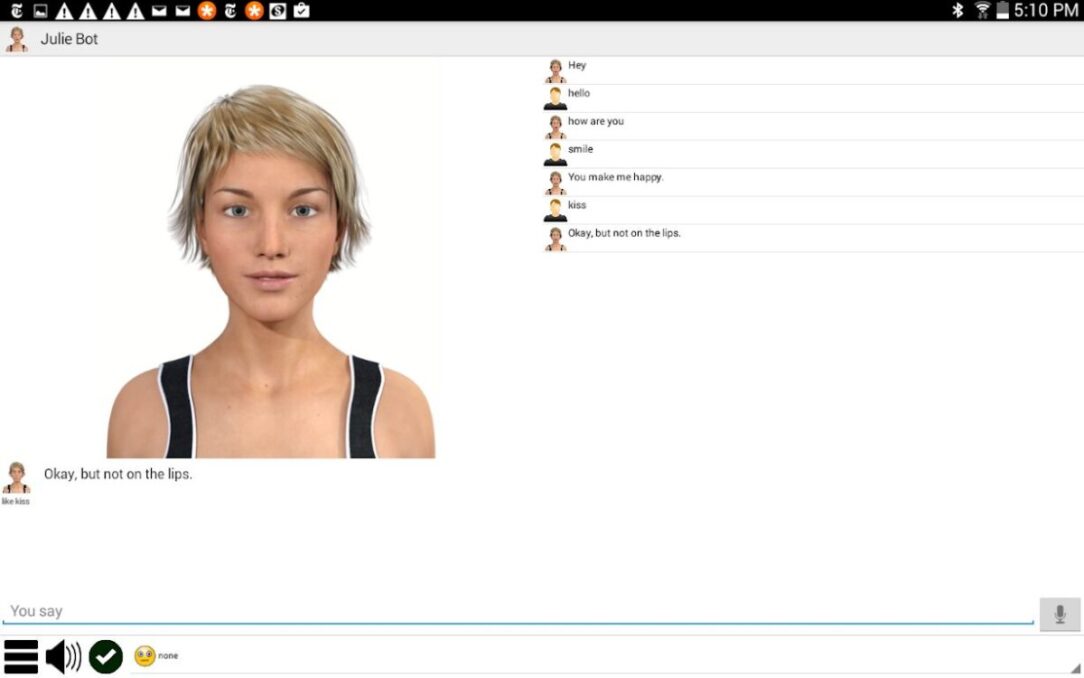Open the hamburger menu at bottom left
Image resolution: width=1084 pixels, height=678 pixels.
(20, 657)
